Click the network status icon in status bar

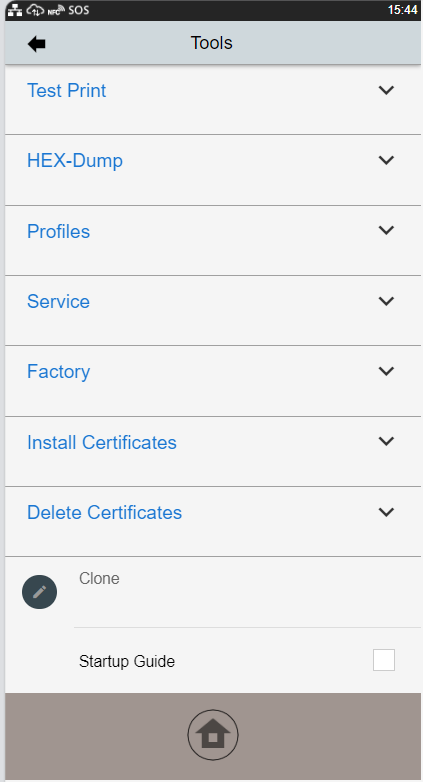(14, 9)
